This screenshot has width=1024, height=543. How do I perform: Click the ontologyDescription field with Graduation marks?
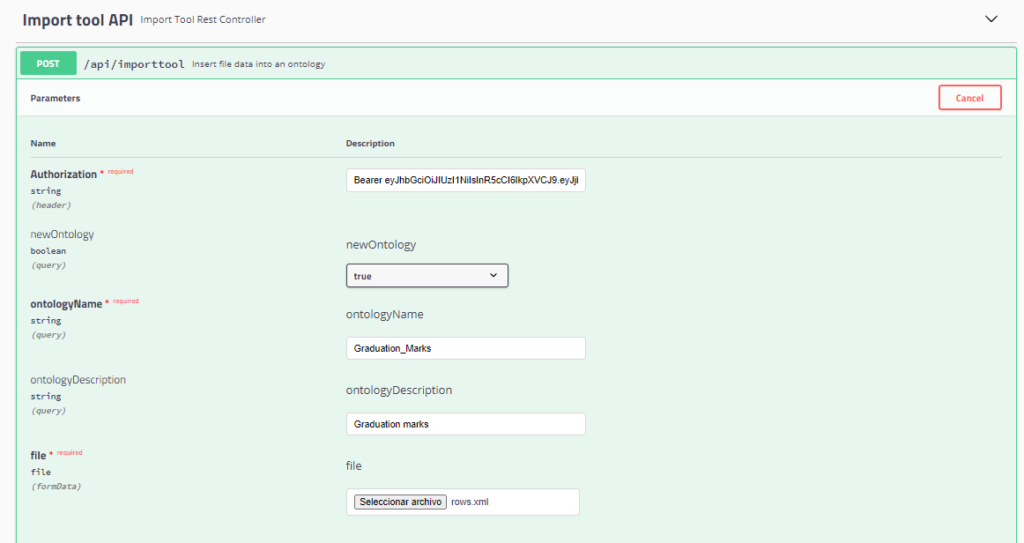click(x=466, y=424)
